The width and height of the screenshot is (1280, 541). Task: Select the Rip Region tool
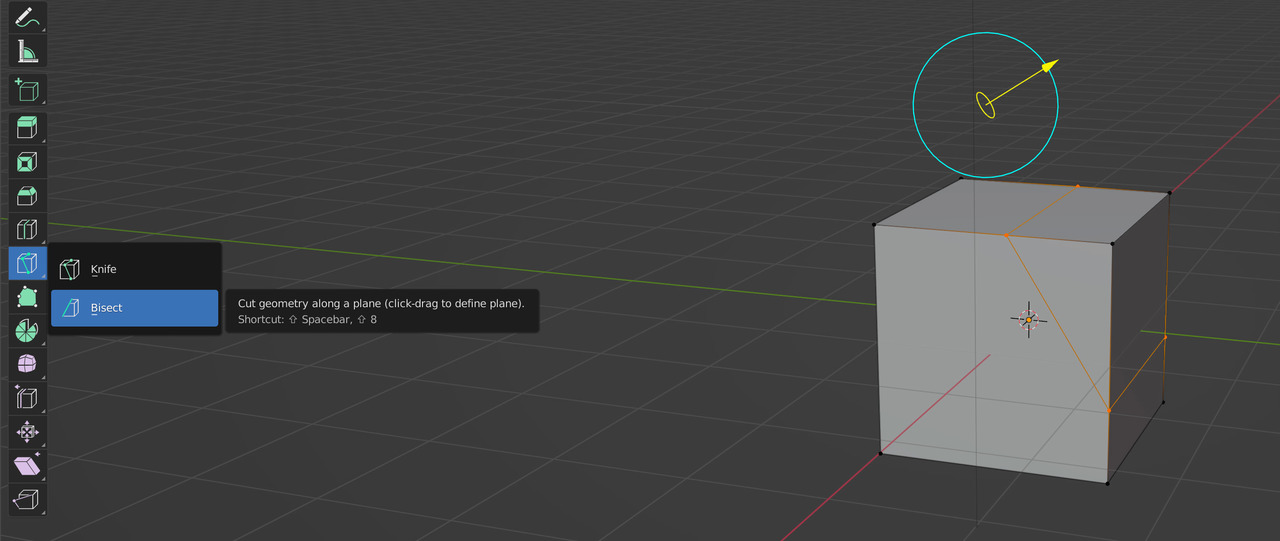pos(27,499)
